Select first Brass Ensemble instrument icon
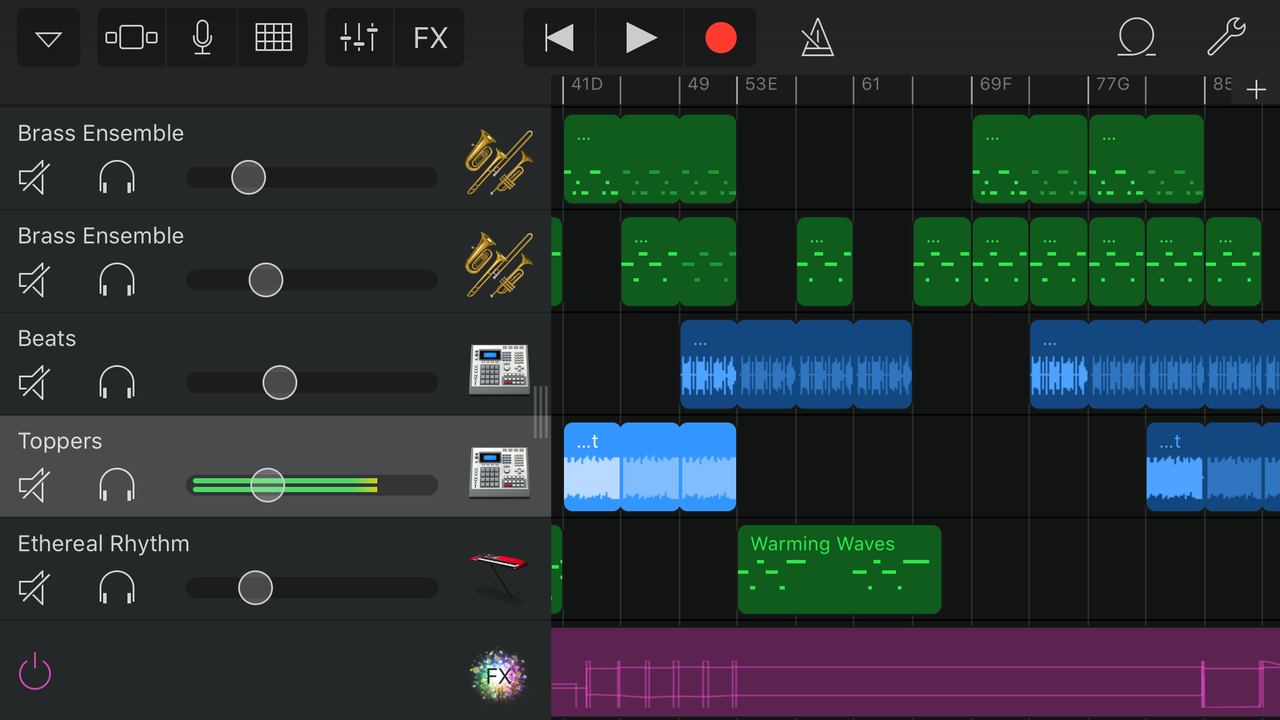This screenshot has width=1280, height=720. tap(499, 162)
